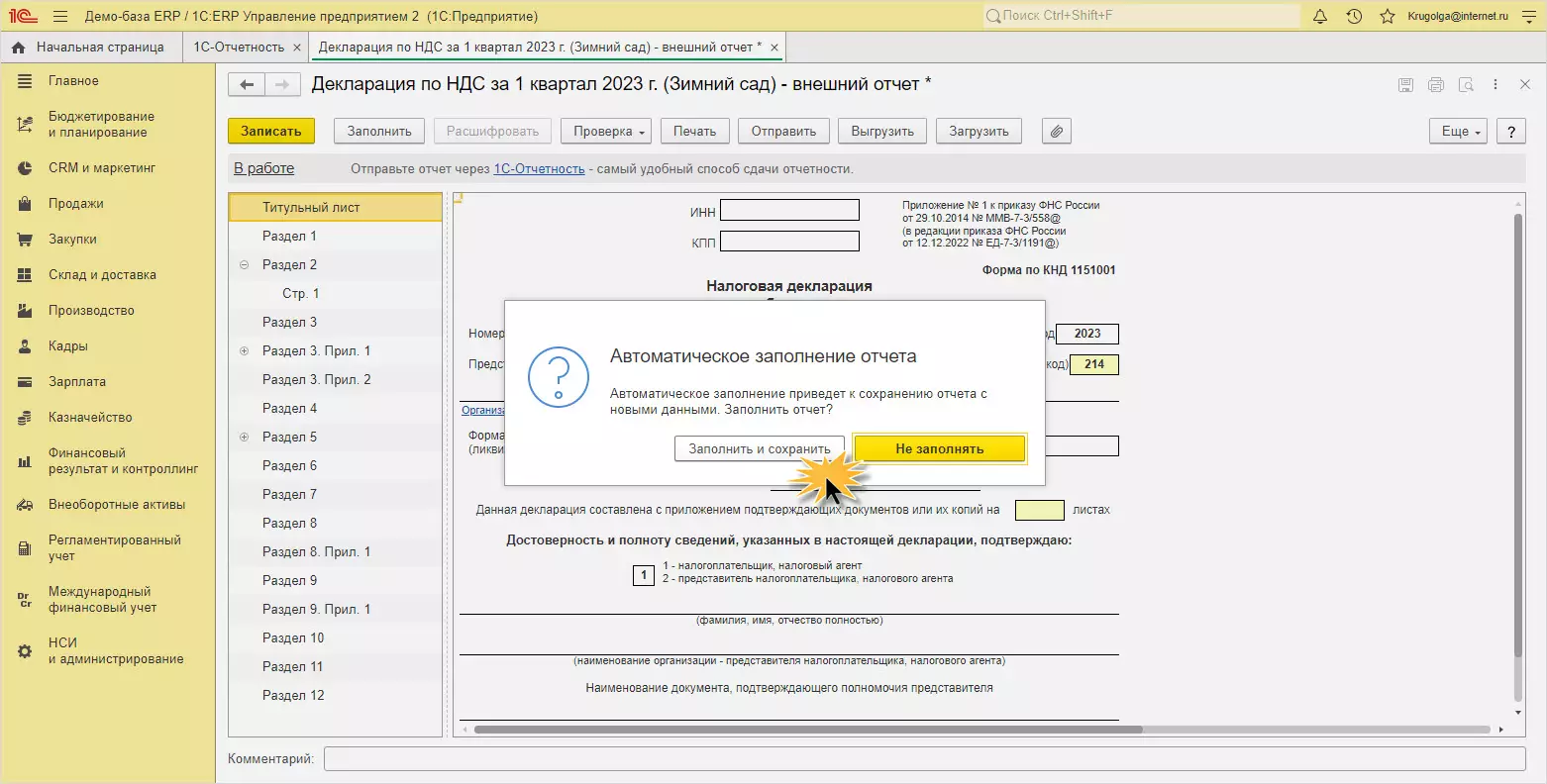
Task: Collapse the Раздел 2 tree node
Action: pyautogui.click(x=245, y=265)
